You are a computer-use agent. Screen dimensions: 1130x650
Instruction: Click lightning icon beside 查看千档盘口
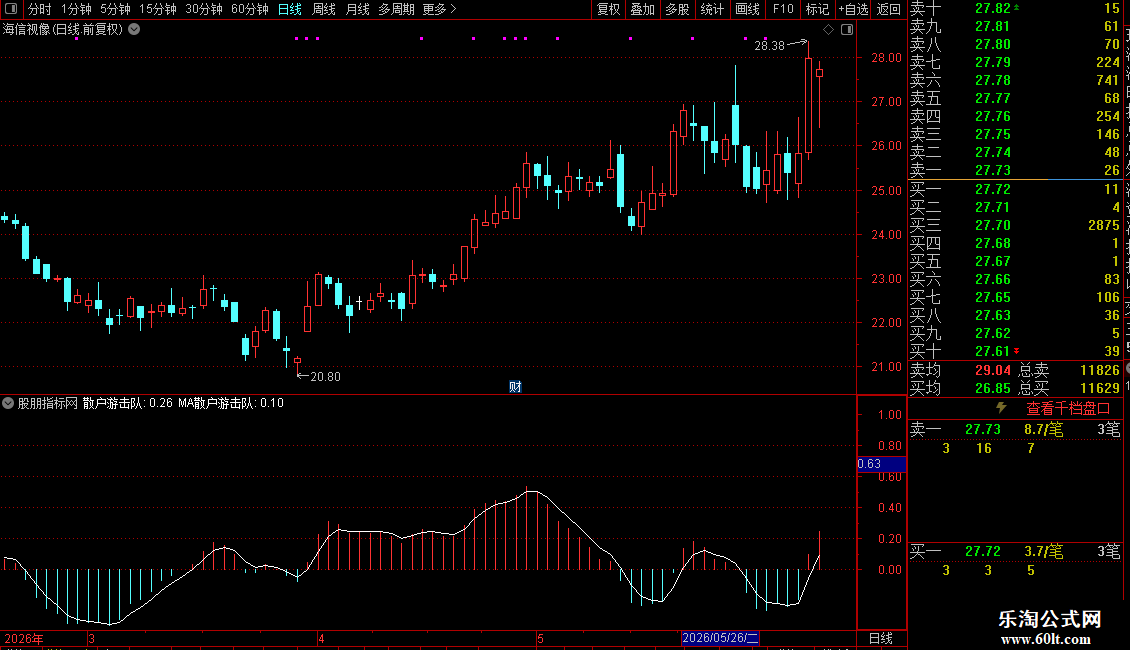pyautogui.click(x=1001, y=408)
